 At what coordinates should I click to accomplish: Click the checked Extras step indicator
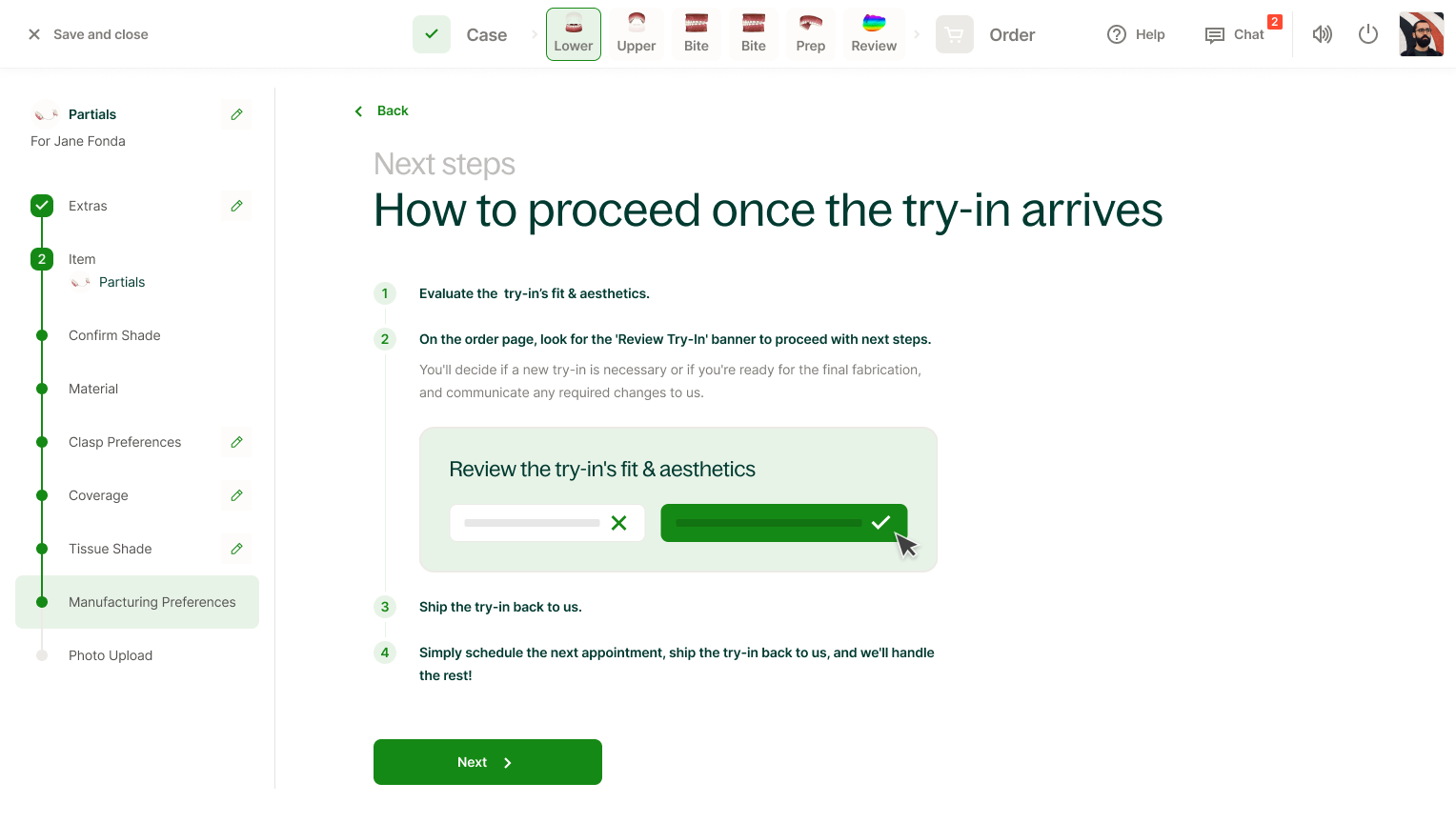42,206
